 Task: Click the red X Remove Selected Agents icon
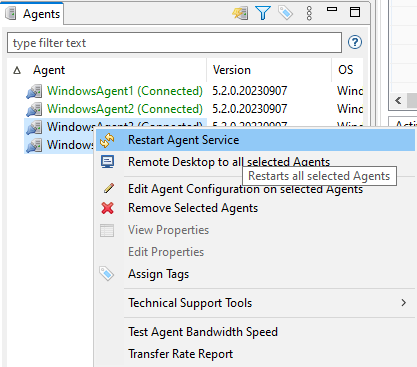pos(107,208)
